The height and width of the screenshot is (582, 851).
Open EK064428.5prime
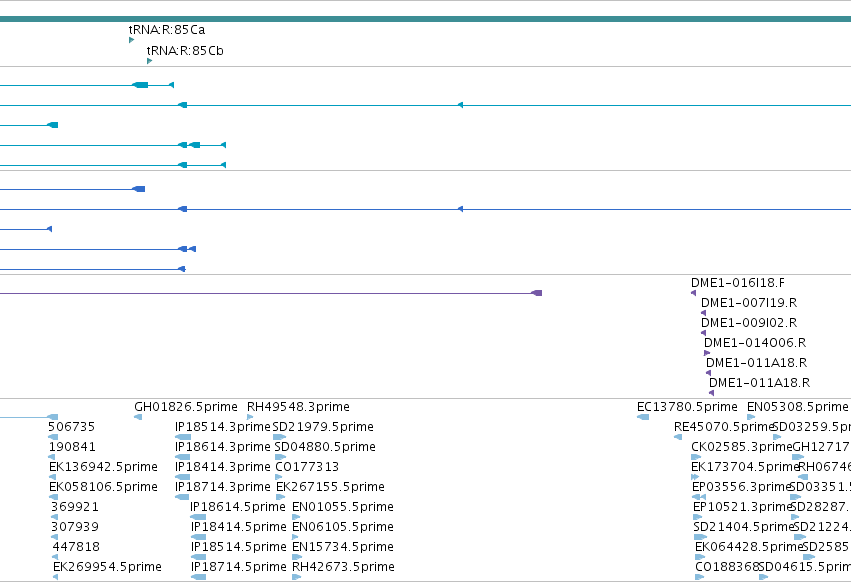749,547
